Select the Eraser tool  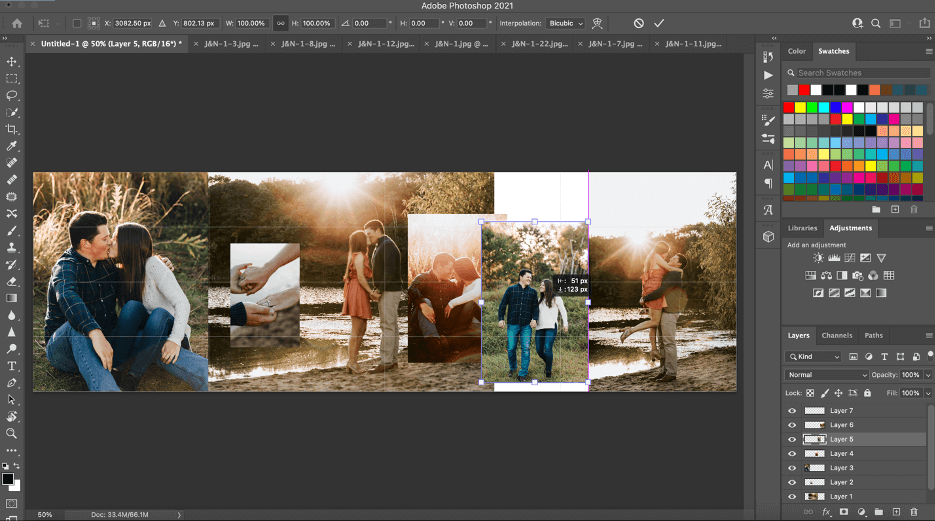pyautogui.click(x=11, y=281)
